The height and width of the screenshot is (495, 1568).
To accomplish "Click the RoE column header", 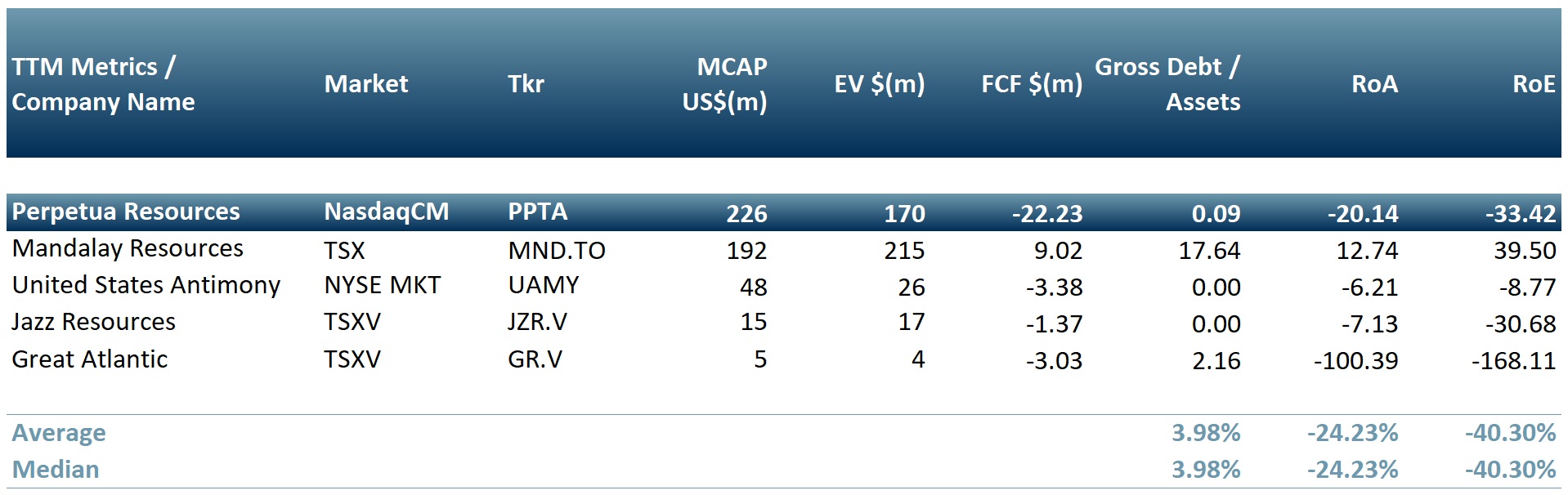I will point(1533,83).
